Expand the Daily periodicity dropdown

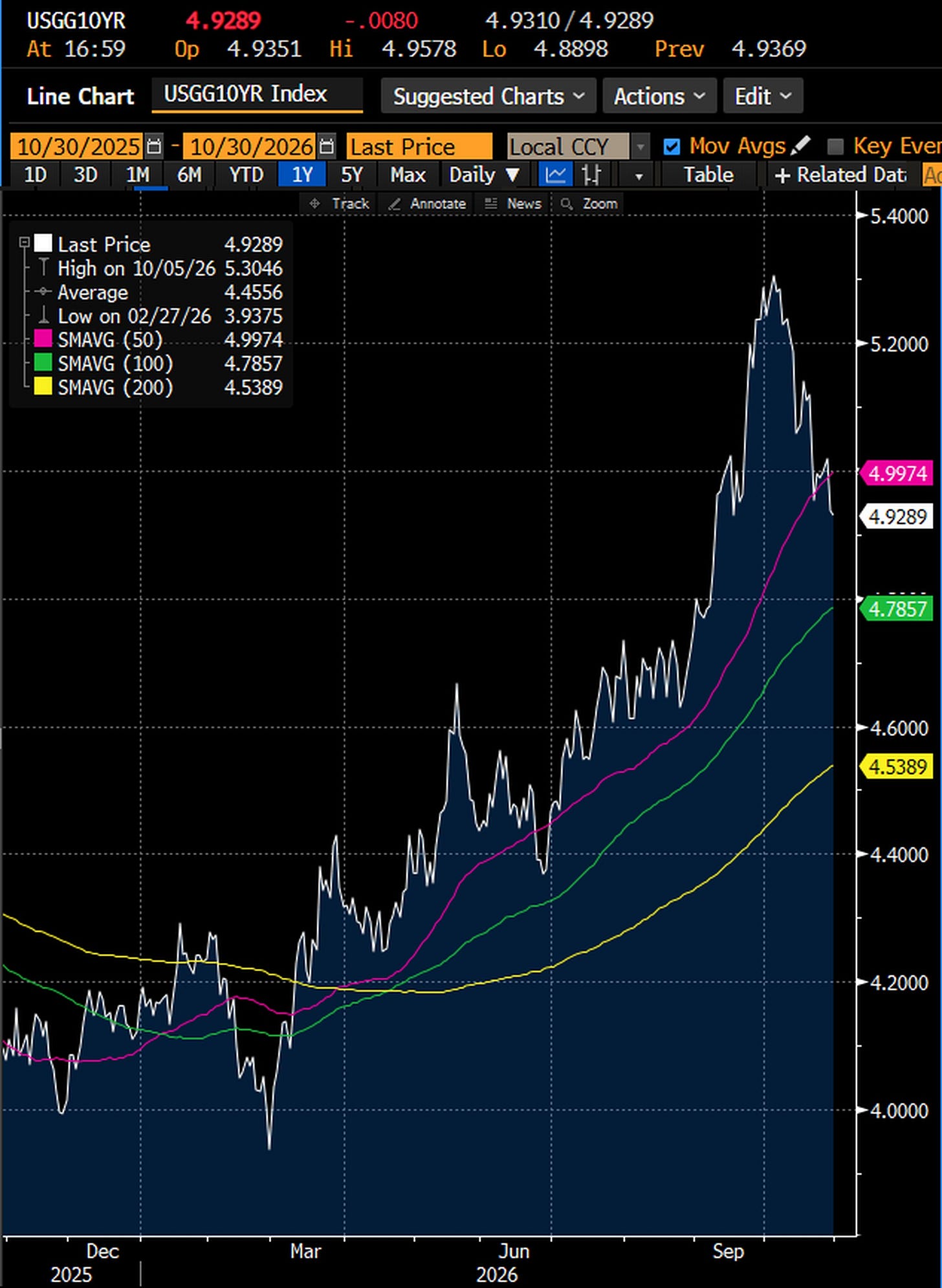(485, 175)
